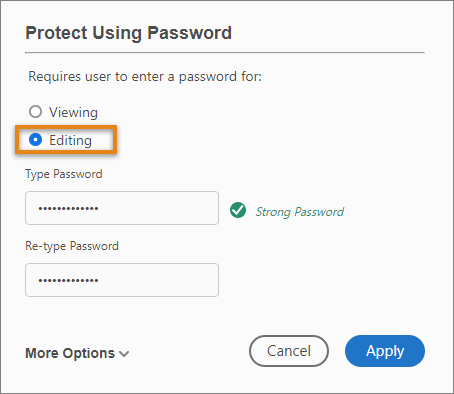Expand the More Options chevron arrow
The width and height of the screenshot is (454, 394).
coord(124,354)
